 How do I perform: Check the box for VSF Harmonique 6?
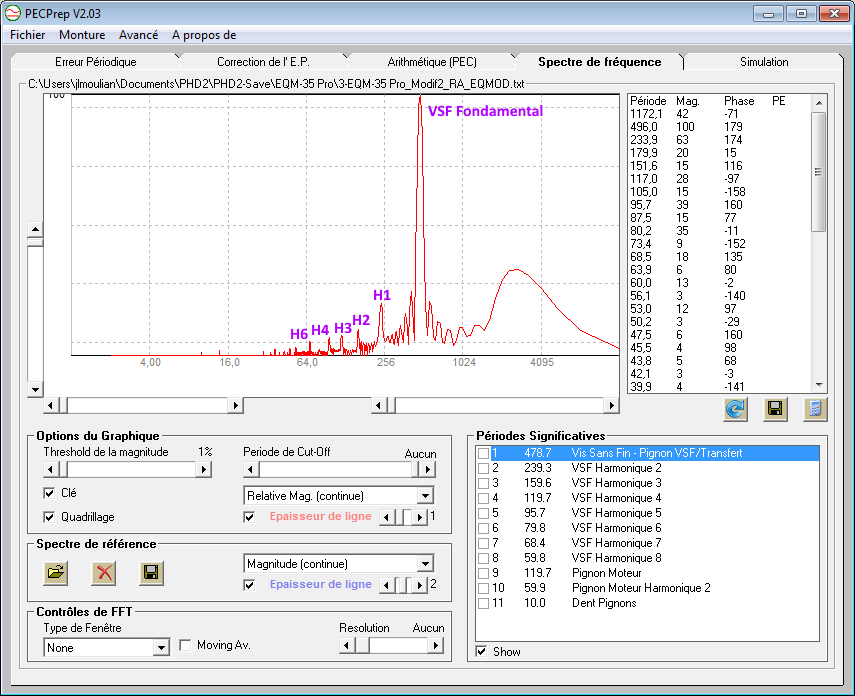pos(483,528)
